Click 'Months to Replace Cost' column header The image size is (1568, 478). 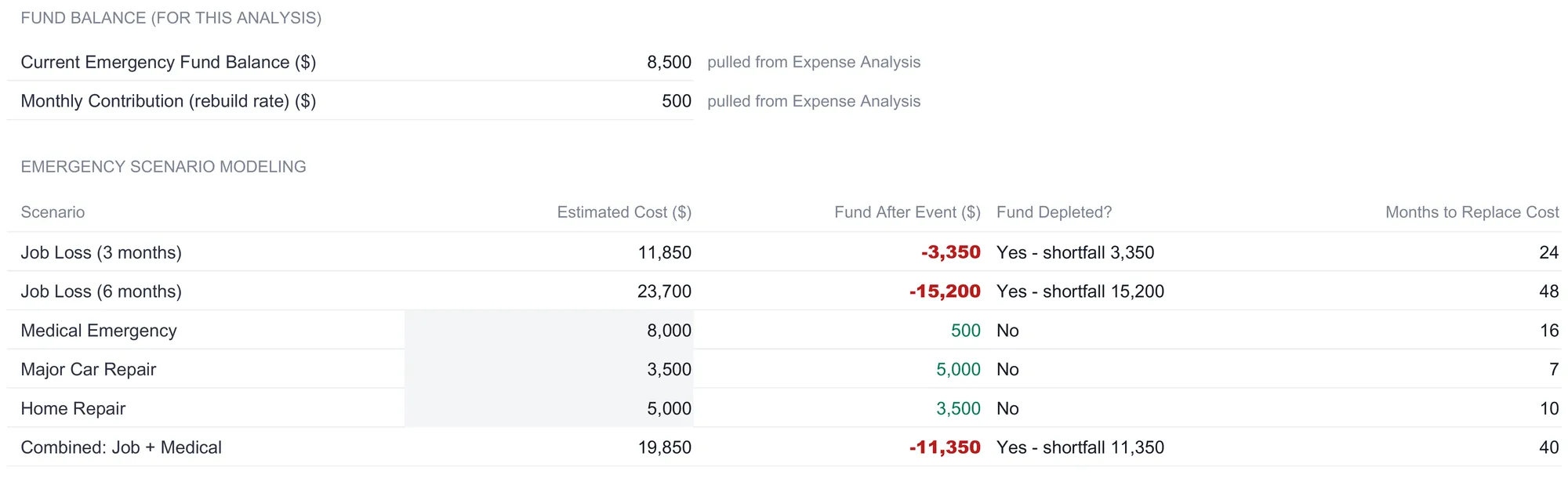coord(1472,212)
